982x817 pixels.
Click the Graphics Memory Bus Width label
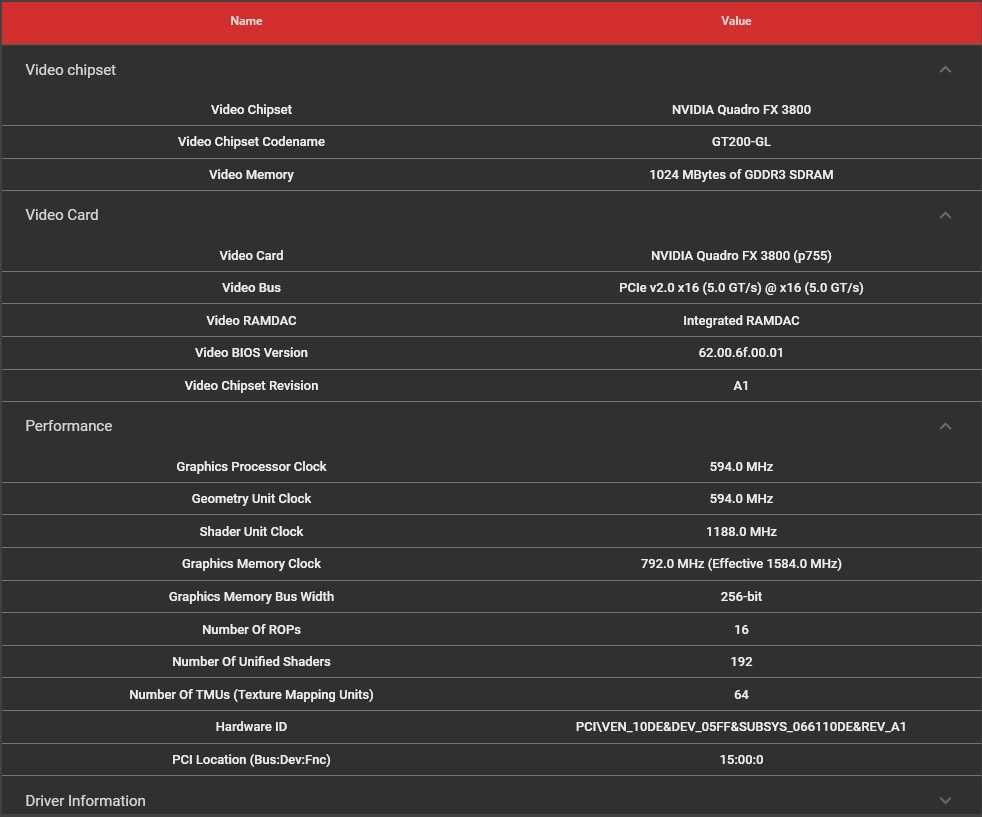tap(251, 597)
